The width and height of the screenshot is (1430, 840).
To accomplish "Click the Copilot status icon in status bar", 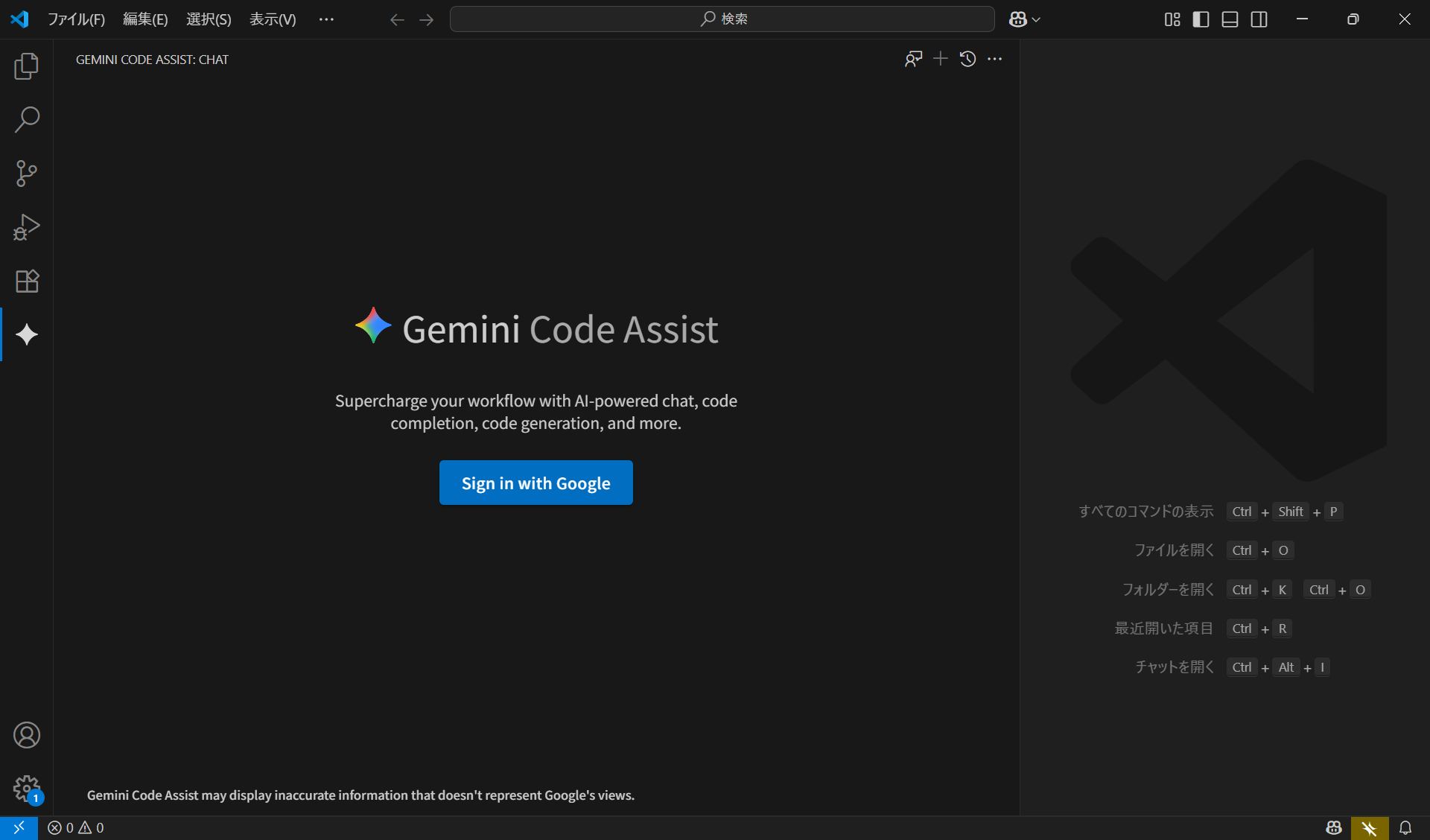I will pos(1334,827).
